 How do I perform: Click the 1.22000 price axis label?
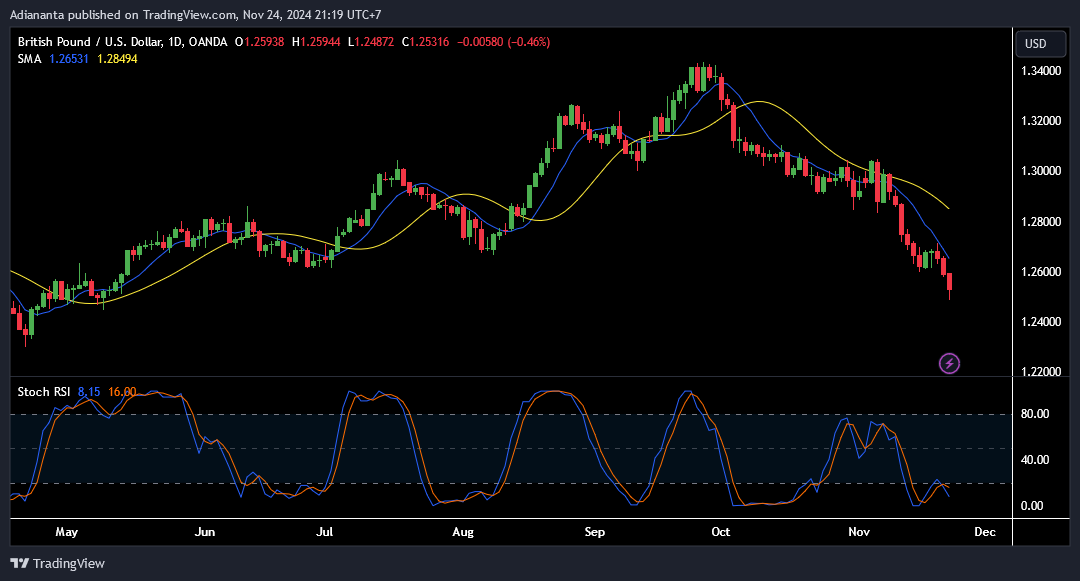[1041, 372]
